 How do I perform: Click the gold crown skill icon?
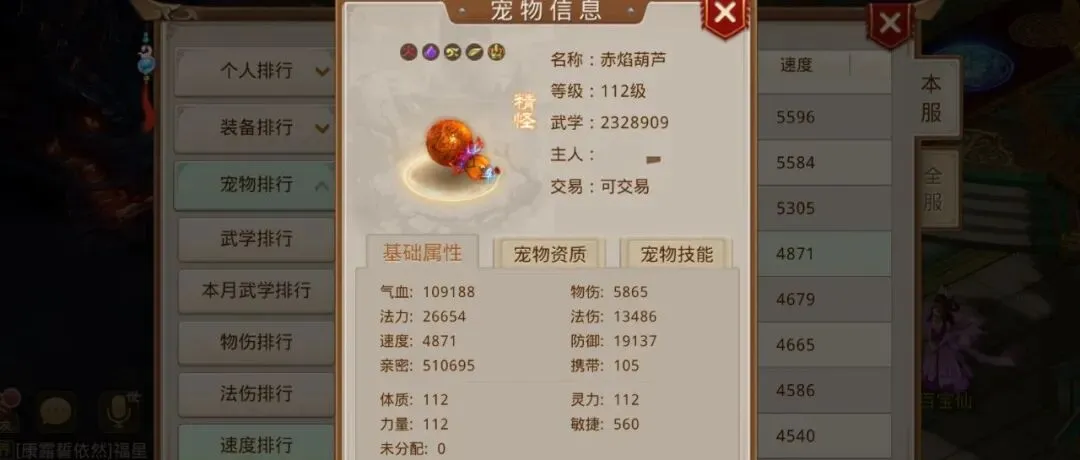click(x=496, y=52)
